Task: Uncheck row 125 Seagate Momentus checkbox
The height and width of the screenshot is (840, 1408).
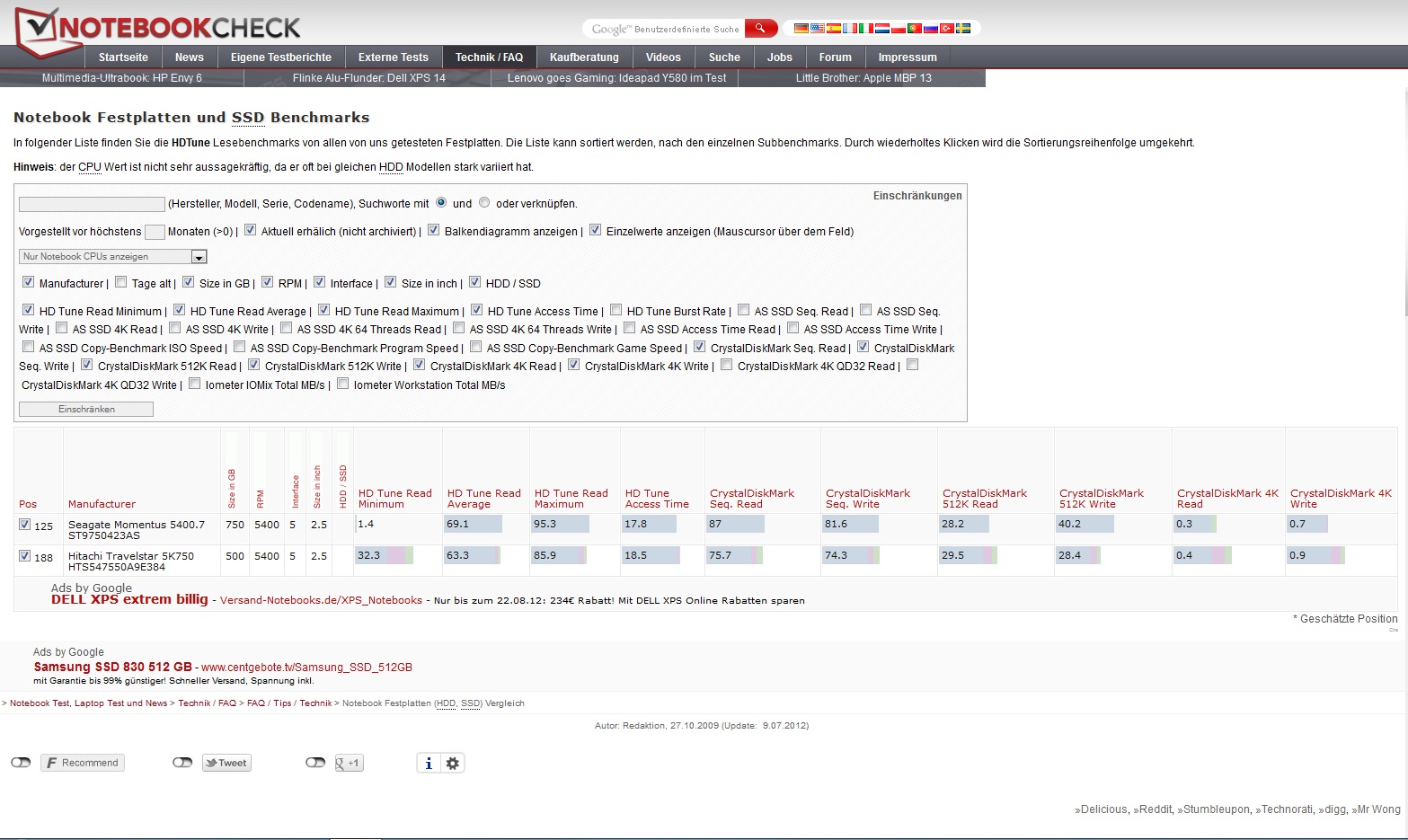Action: click(24, 525)
